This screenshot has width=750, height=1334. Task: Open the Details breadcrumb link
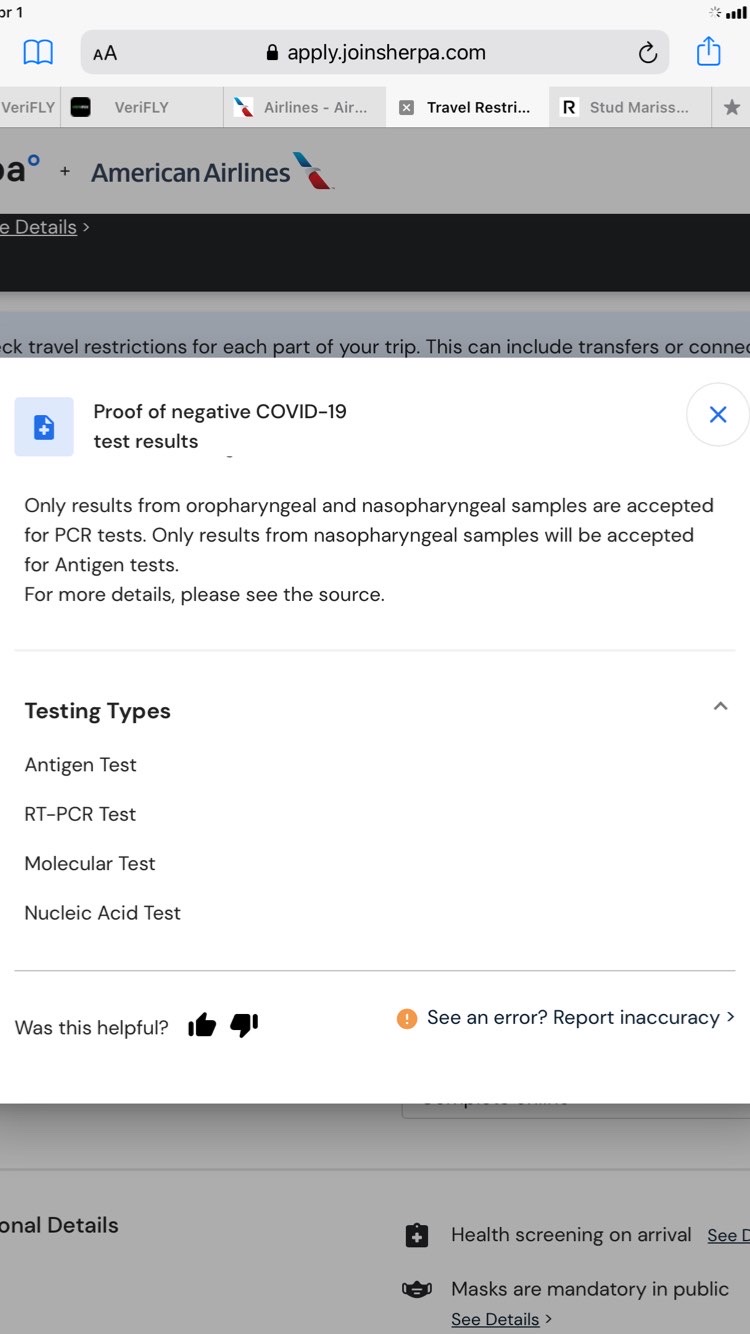[x=44, y=227]
